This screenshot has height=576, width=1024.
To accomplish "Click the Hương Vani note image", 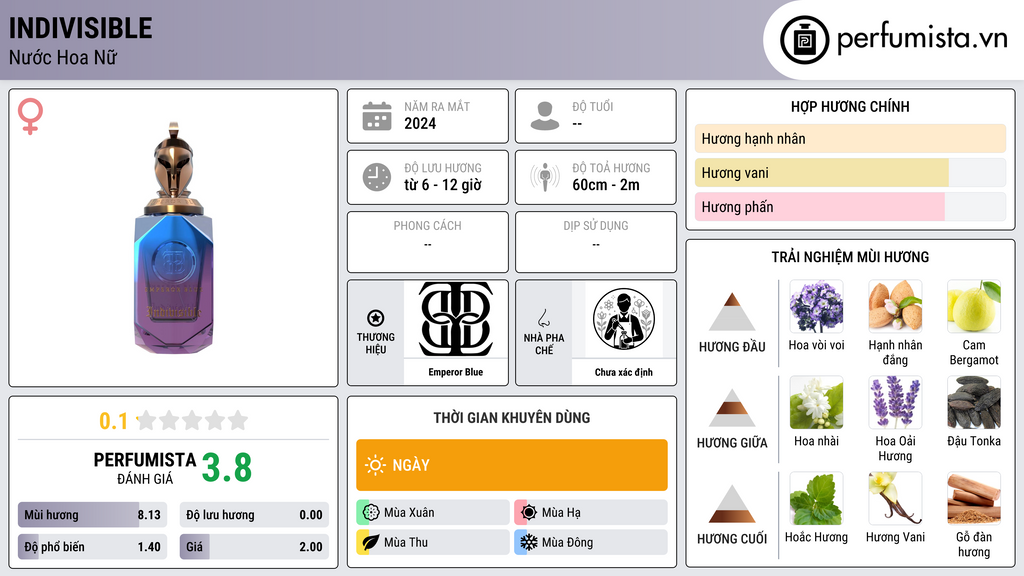I will pyautogui.click(x=895, y=499).
